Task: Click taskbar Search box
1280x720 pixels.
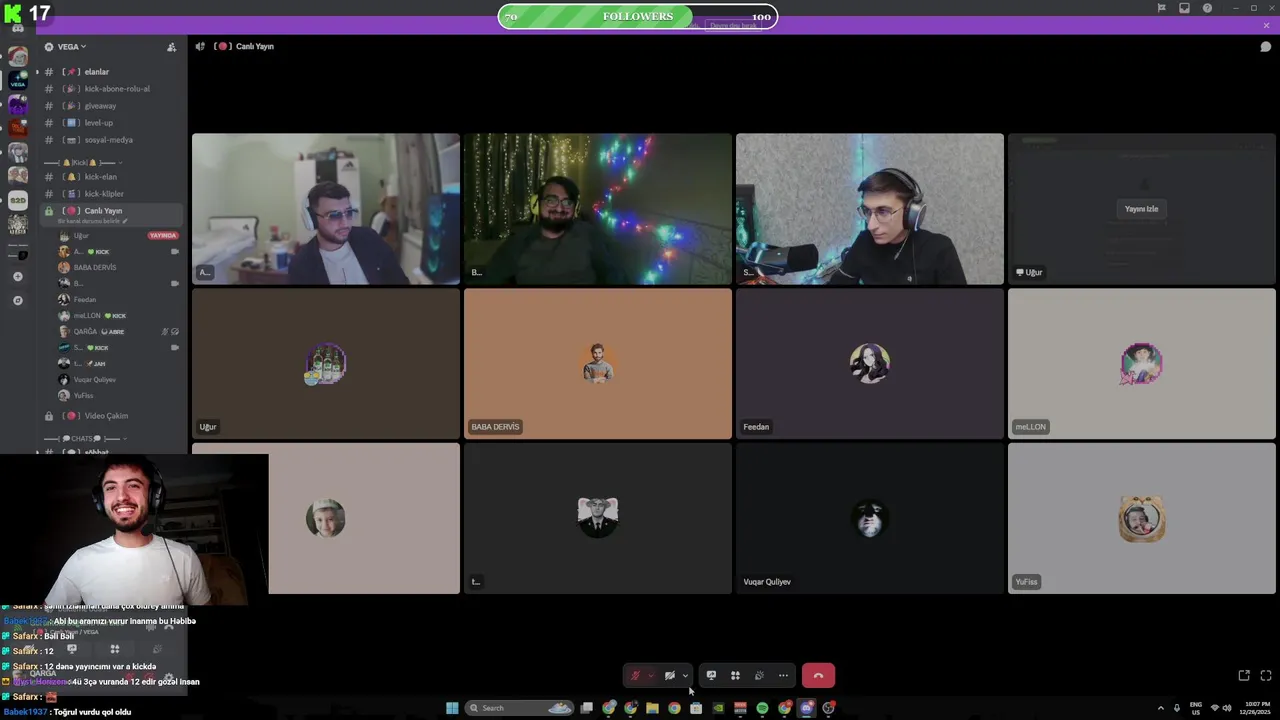Action: 519,708
